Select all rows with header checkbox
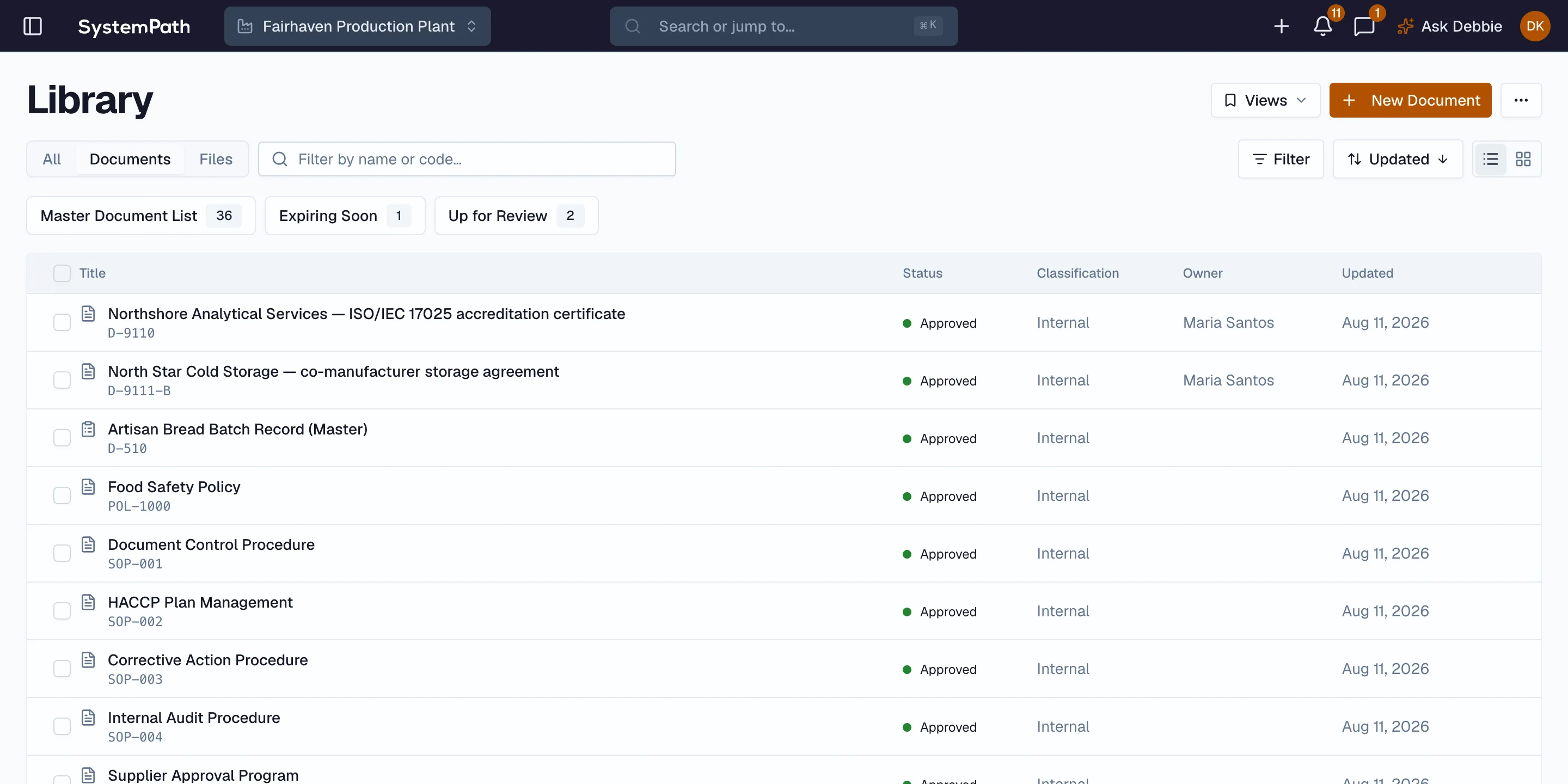Screen dimensions: 1568x784 pos(62,273)
